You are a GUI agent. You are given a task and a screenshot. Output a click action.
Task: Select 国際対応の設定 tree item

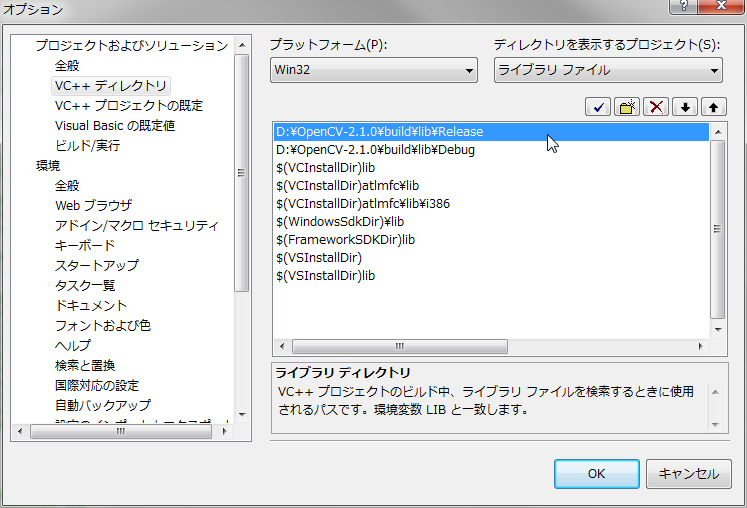click(97, 386)
